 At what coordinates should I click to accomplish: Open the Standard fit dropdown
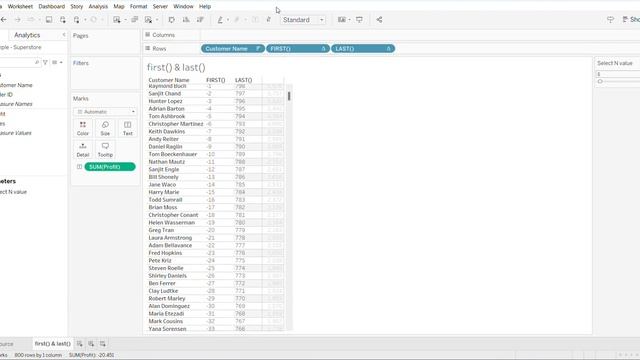(303, 20)
